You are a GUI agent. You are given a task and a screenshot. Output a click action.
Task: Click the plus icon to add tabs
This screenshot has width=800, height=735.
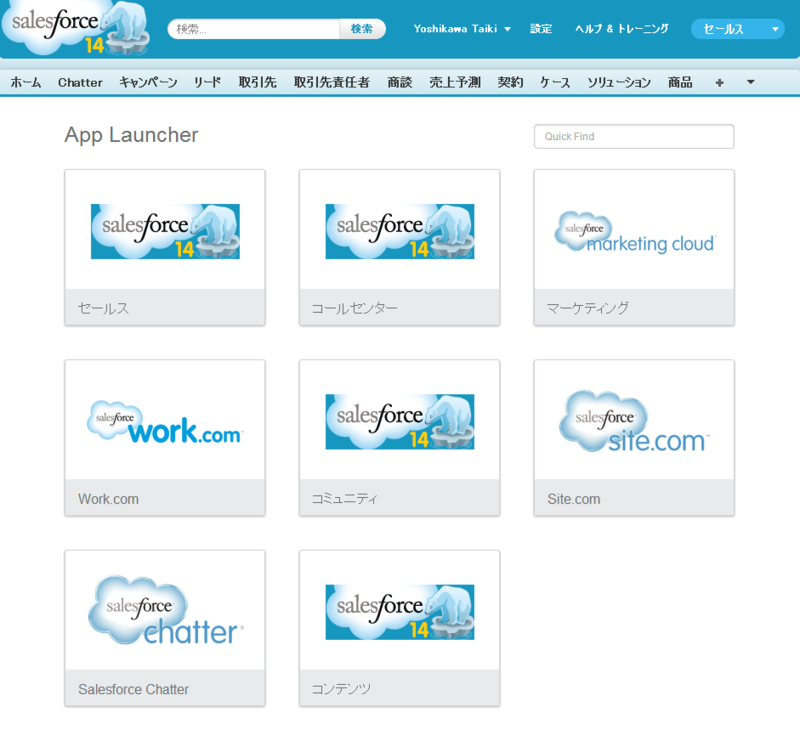point(719,83)
